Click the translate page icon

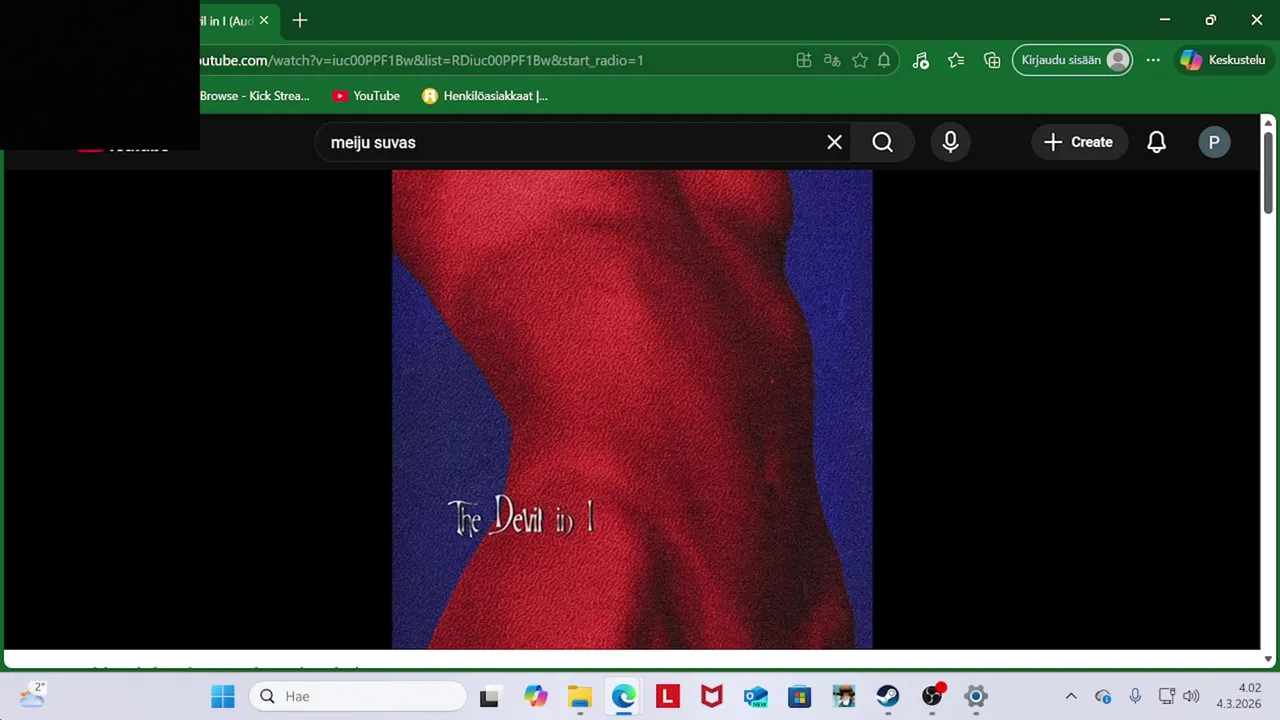click(x=832, y=60)
